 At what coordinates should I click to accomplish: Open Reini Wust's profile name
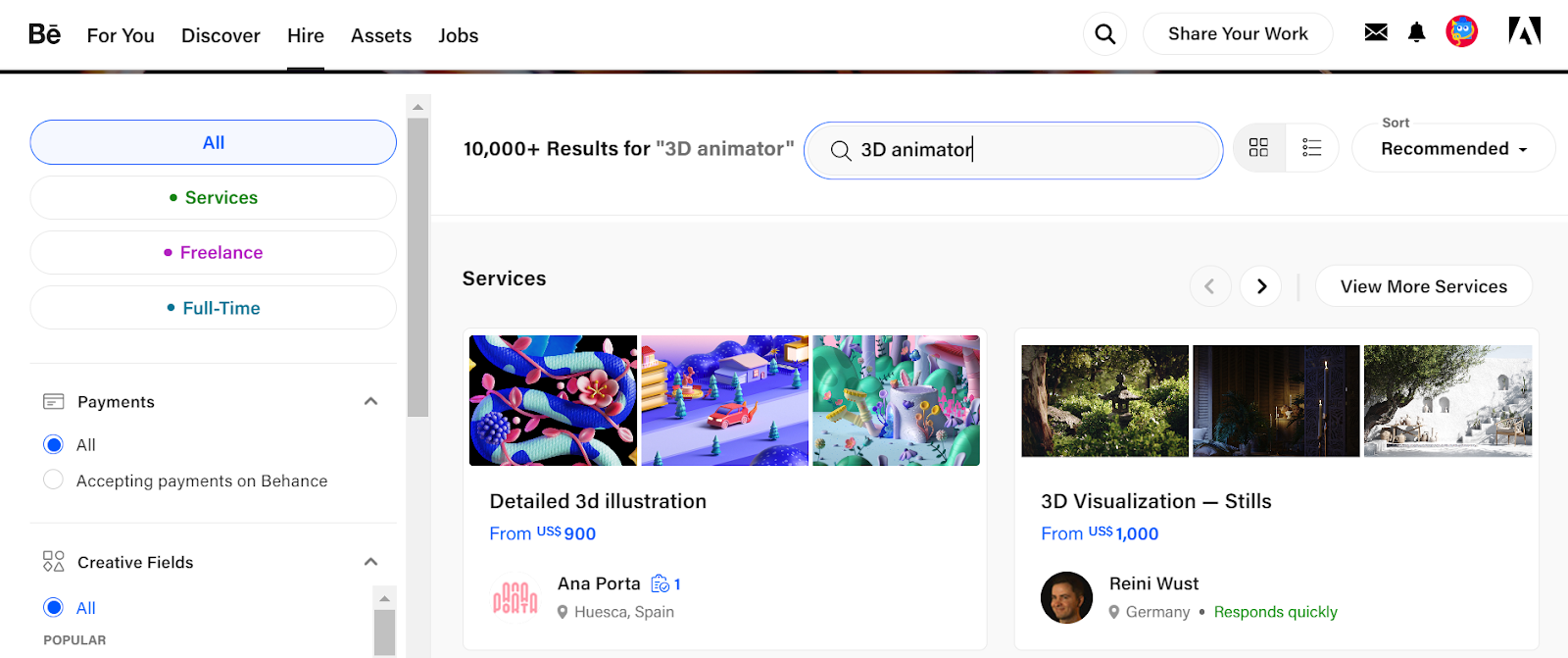1153,583
